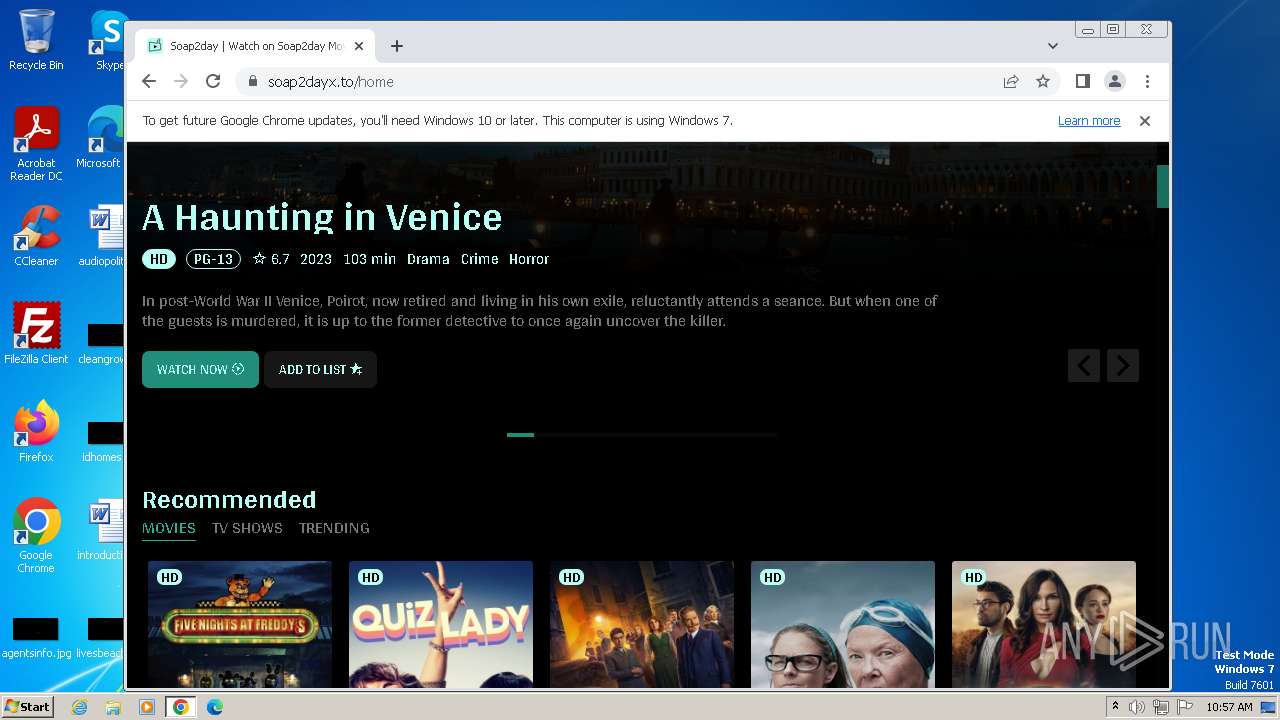The height and width of the screenshot is (720, 1280).
Task: Open Learn more link in update banner
Action: [x=1089, y=121]
